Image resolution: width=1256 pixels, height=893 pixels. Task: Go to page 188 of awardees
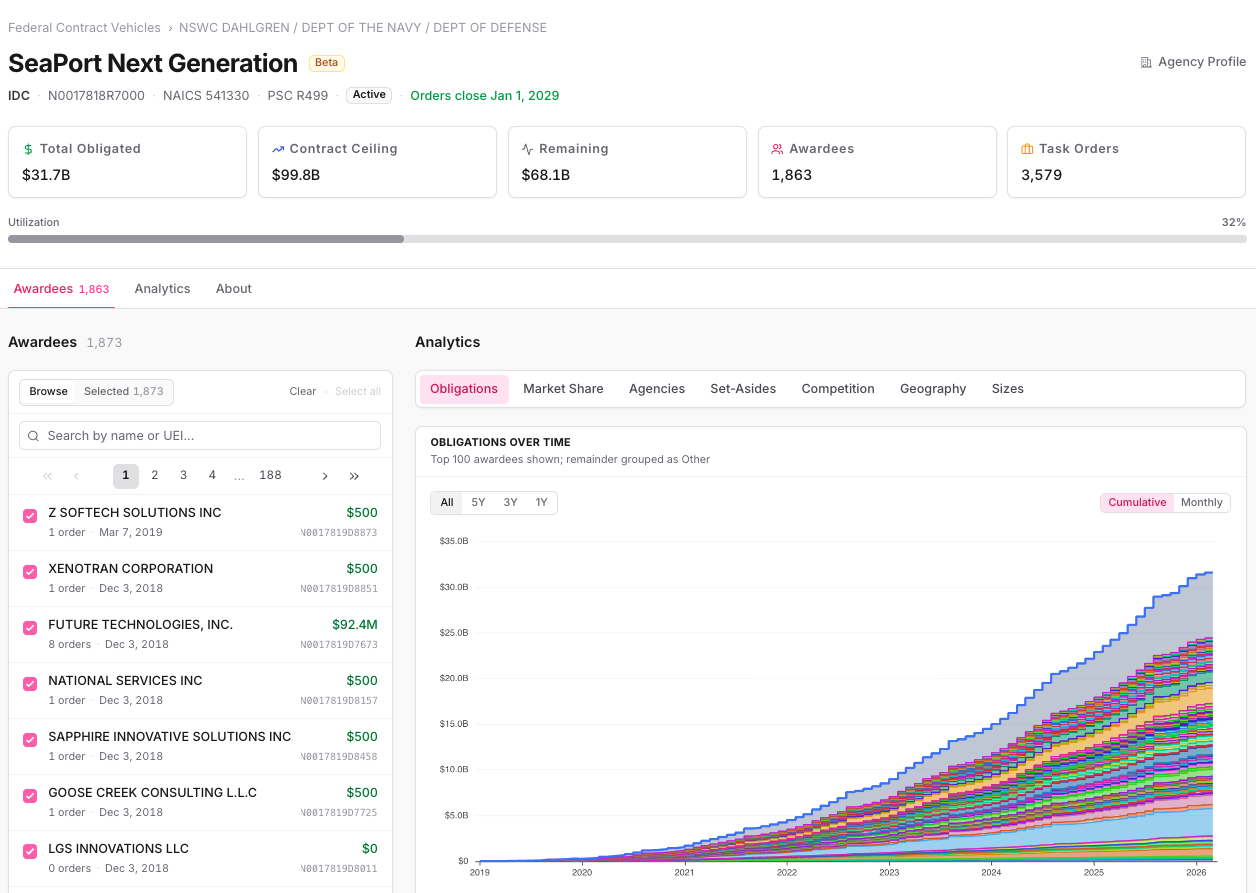(270, 476)
